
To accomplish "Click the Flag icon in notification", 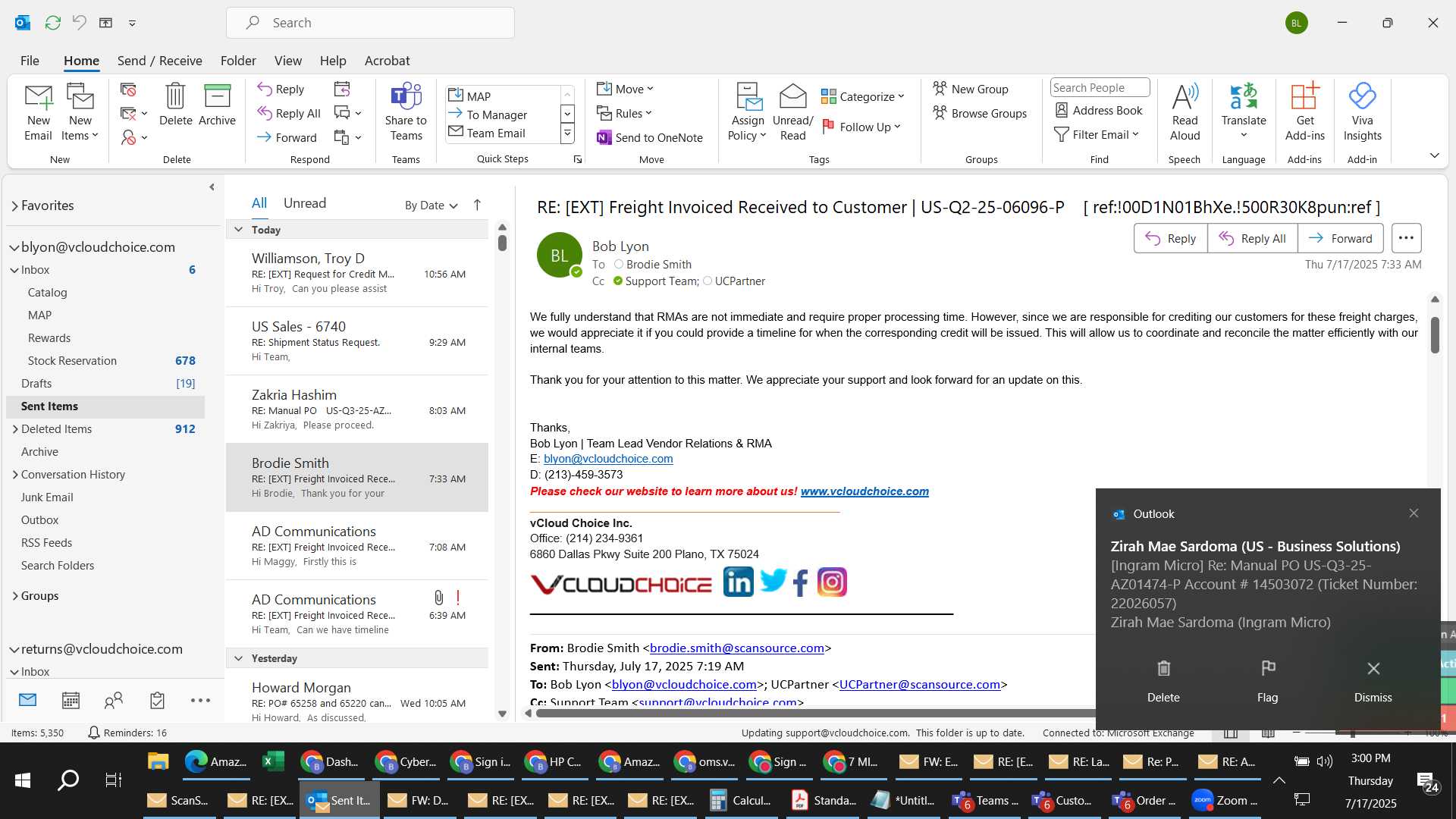I will coord(1267,680).
